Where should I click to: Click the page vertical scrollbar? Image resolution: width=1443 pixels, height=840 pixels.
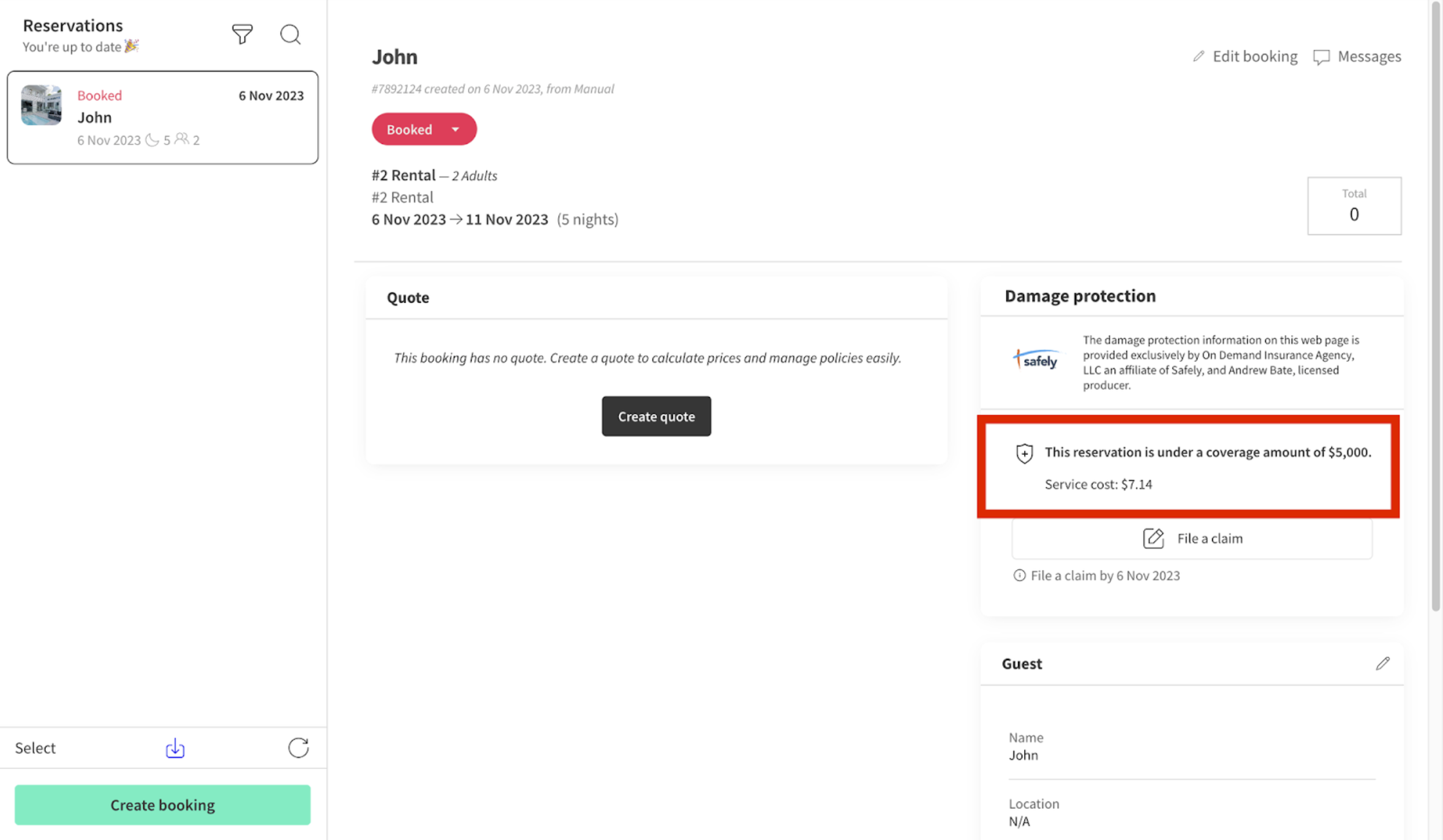coord(1436,306)
